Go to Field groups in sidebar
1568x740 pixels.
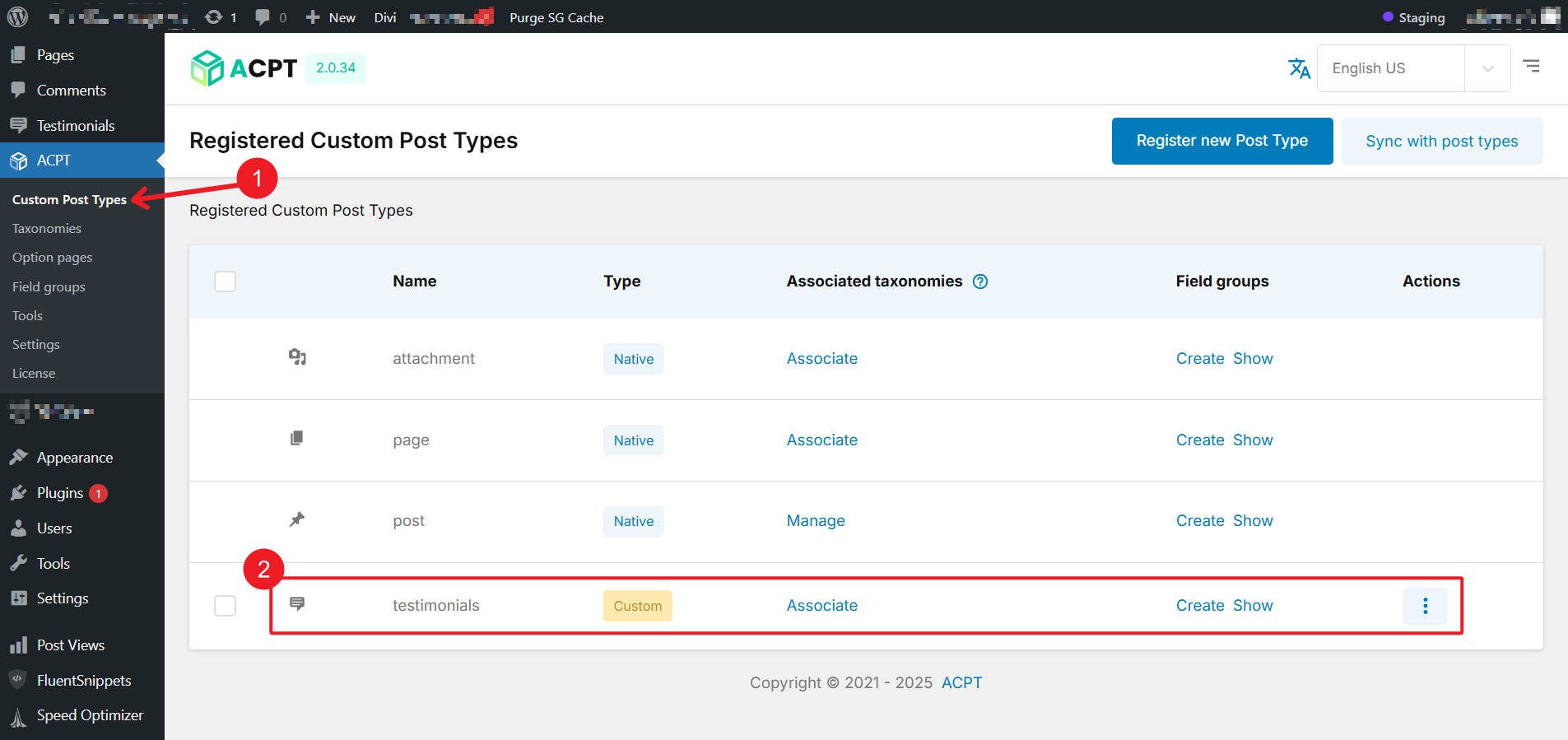click(x=49, y=287)
